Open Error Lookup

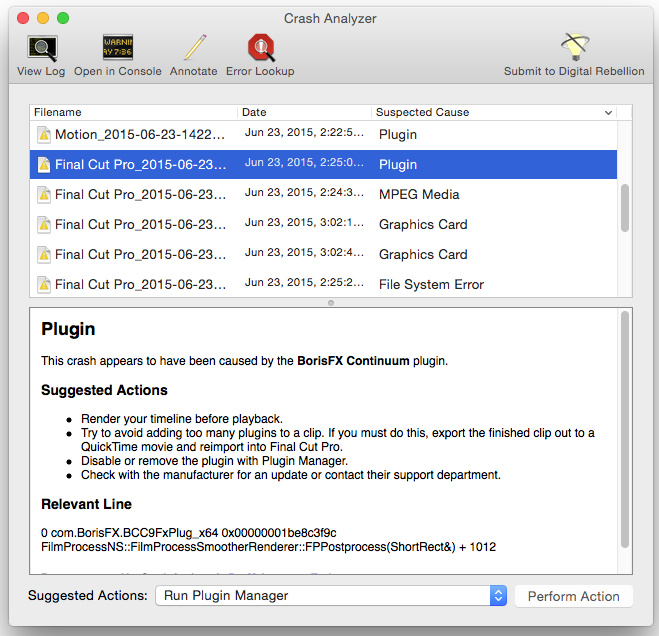pos(260,55)
